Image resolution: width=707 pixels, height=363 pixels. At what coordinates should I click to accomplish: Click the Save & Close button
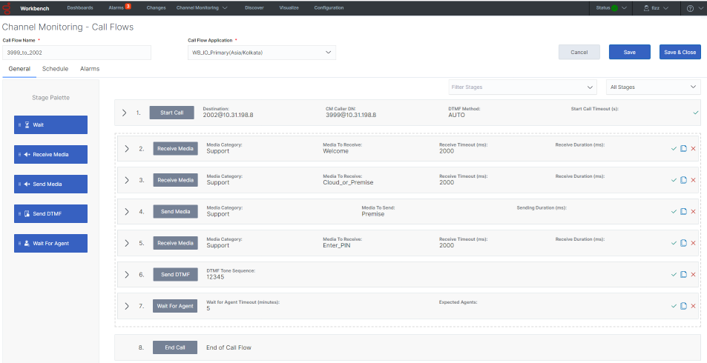(x=680, y=52)
